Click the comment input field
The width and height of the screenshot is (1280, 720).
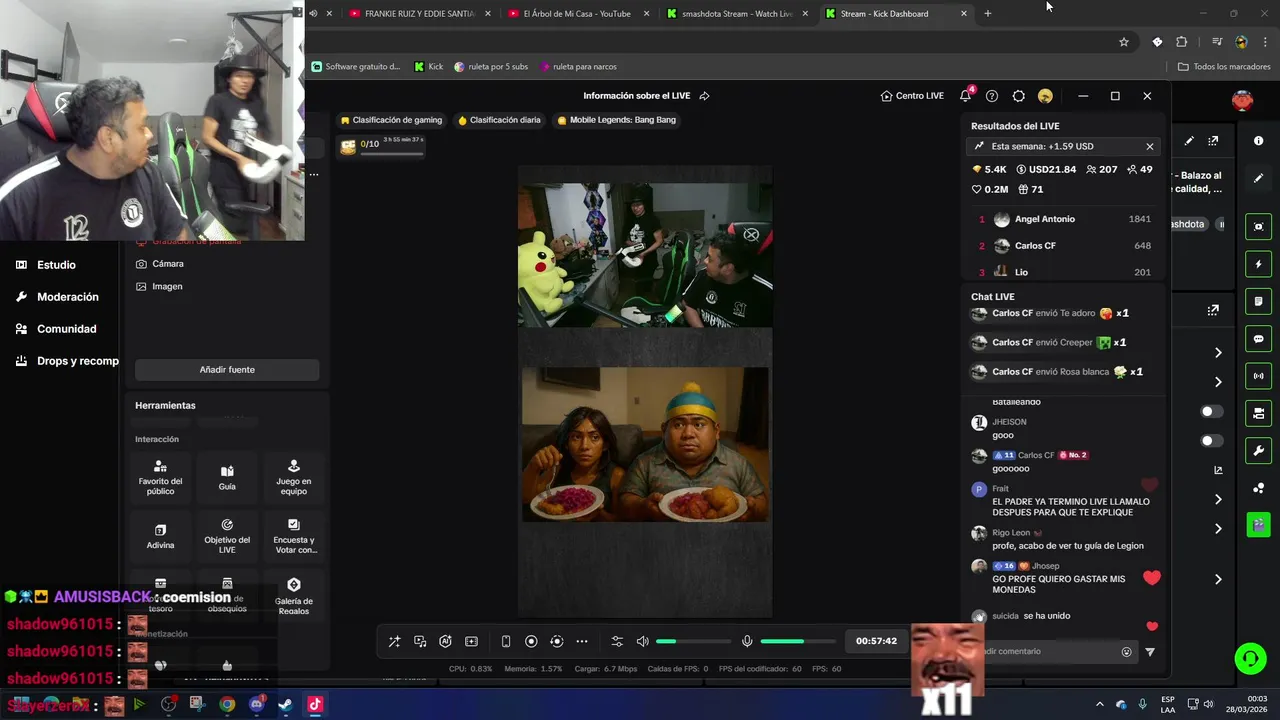1050,651
